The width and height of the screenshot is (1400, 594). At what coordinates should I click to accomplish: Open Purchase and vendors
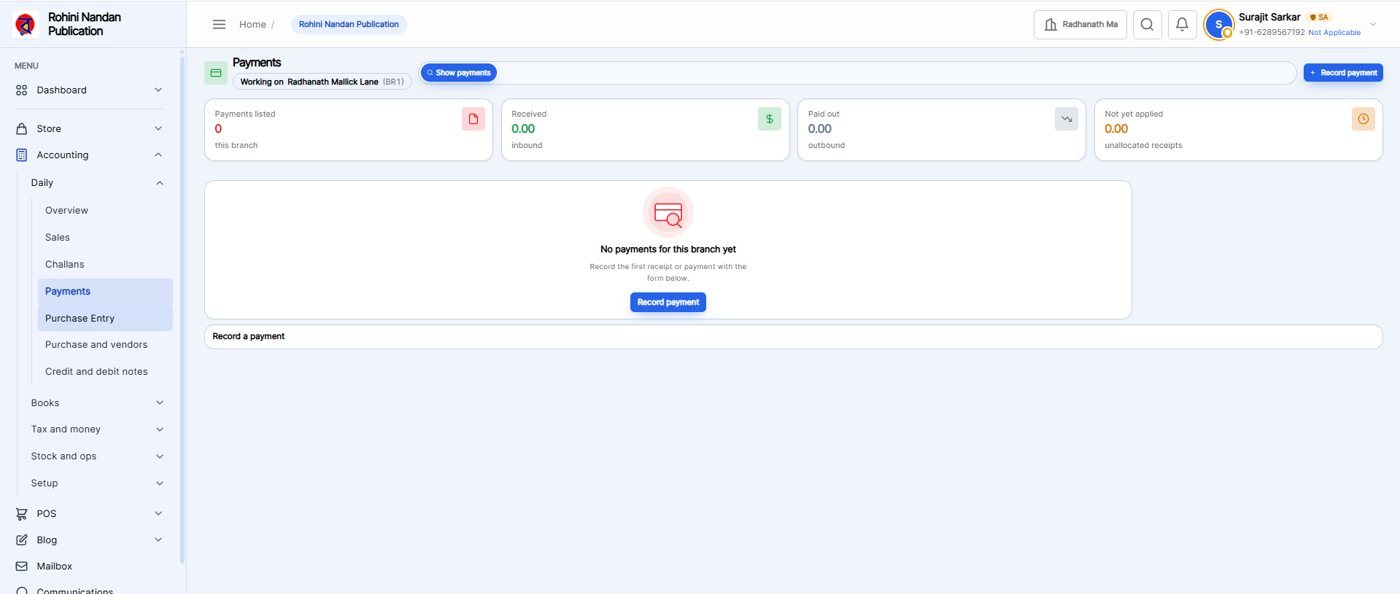coord(105,345)
